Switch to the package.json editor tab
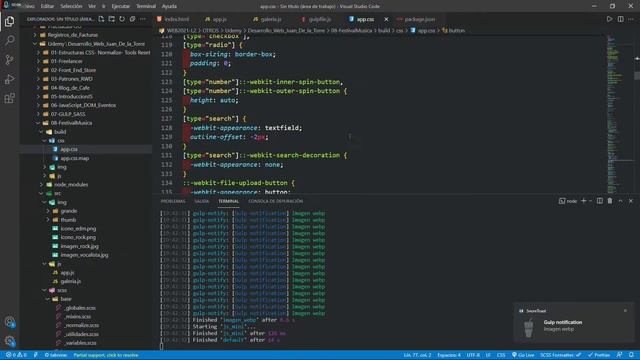Viewport: 640px width, 360px height. [419, 19]
